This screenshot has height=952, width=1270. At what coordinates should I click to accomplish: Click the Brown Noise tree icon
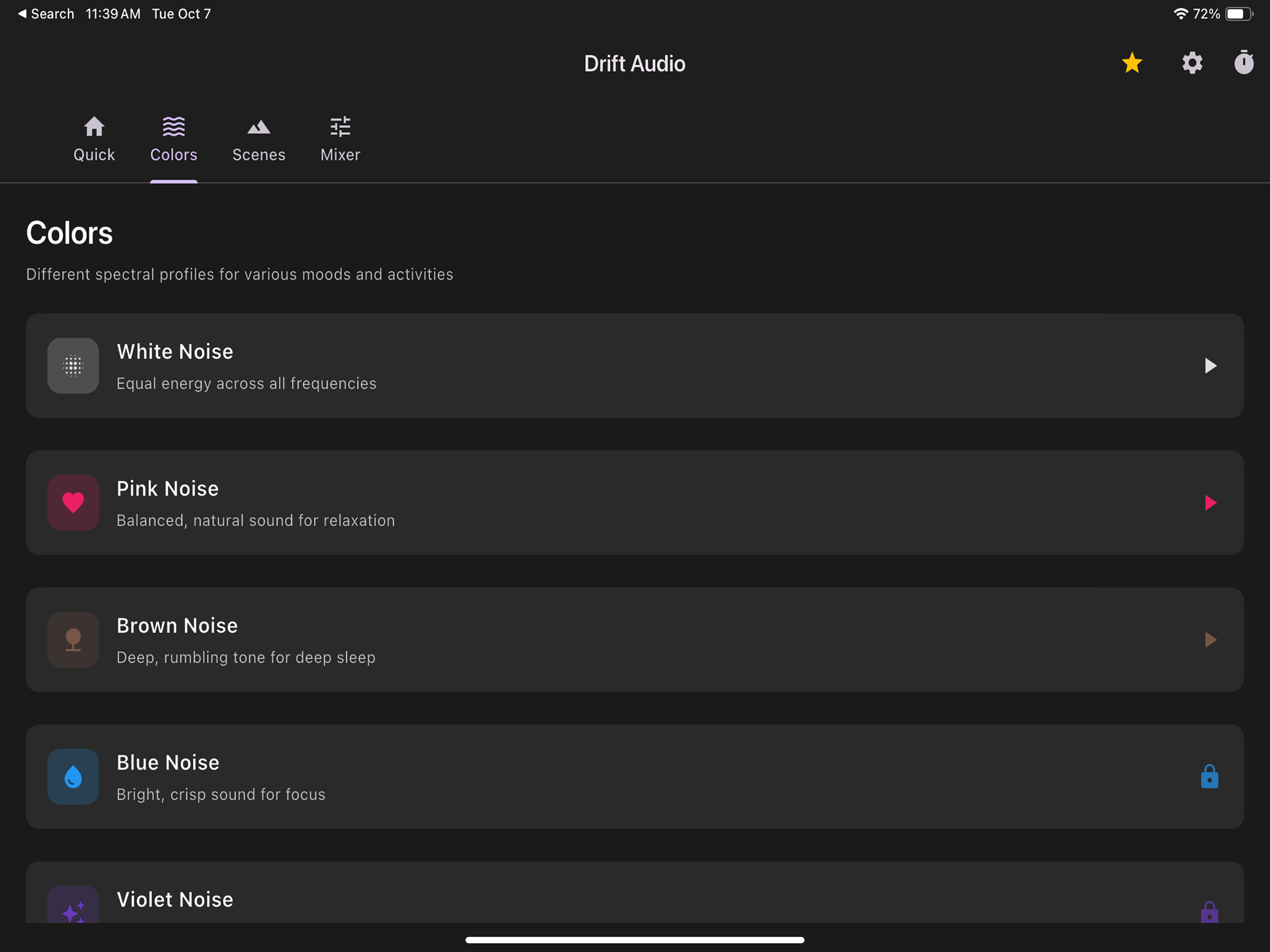click(x=73, y=639)
